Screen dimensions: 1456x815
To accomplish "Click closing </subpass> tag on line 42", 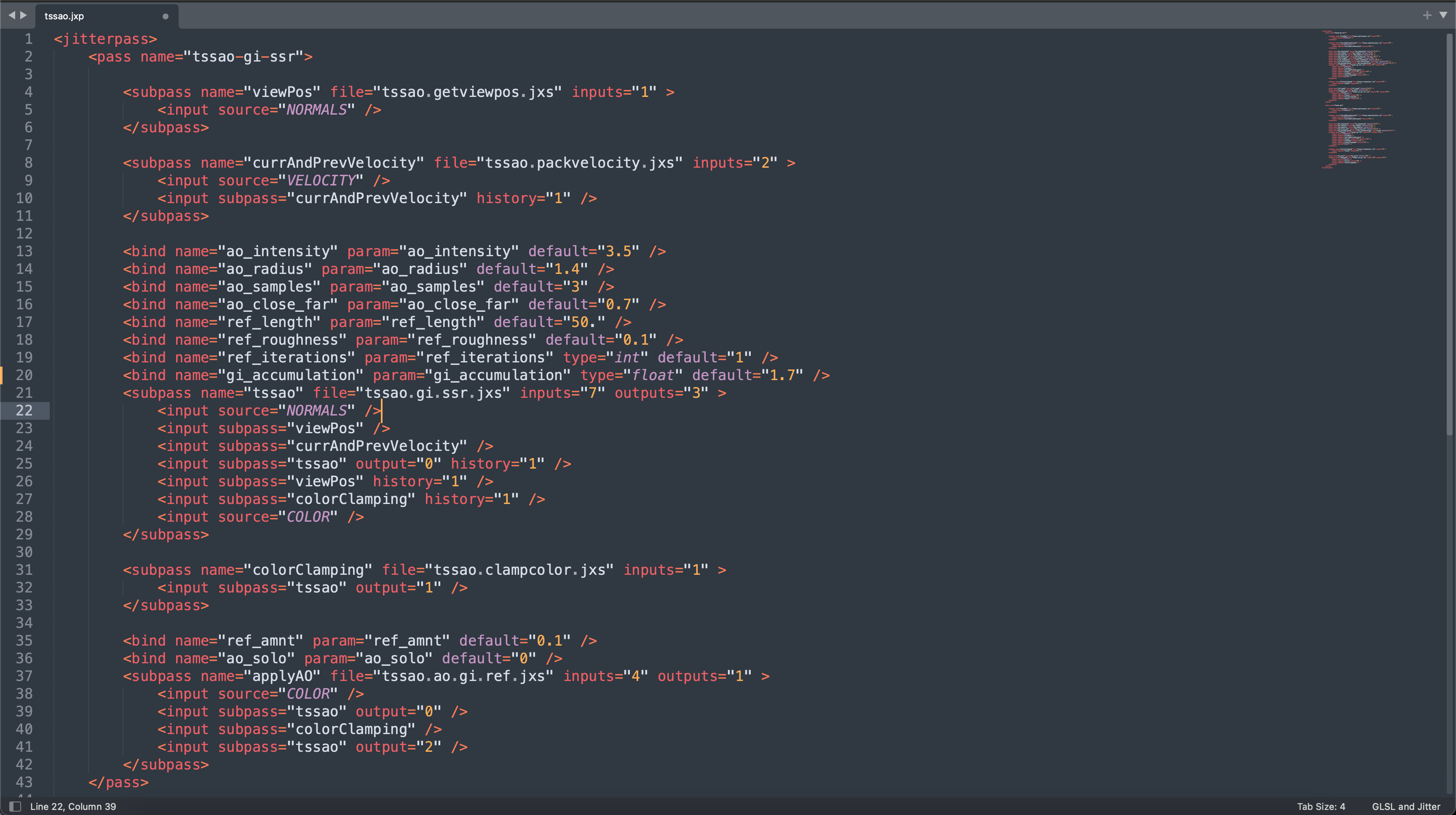I will (x=166, y=765).
